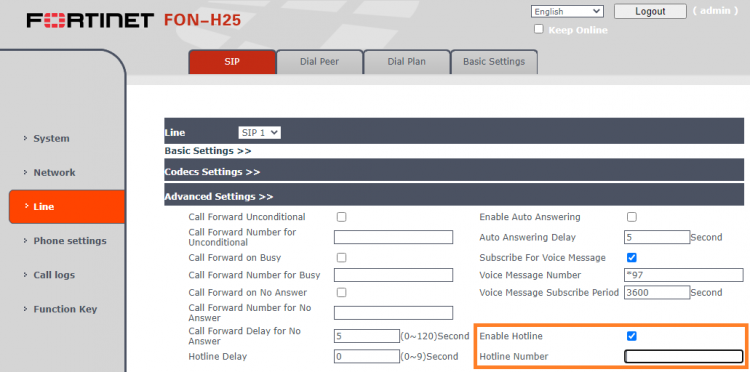
Task: Click the Enable Hotline label
Action: coord(511,336)
